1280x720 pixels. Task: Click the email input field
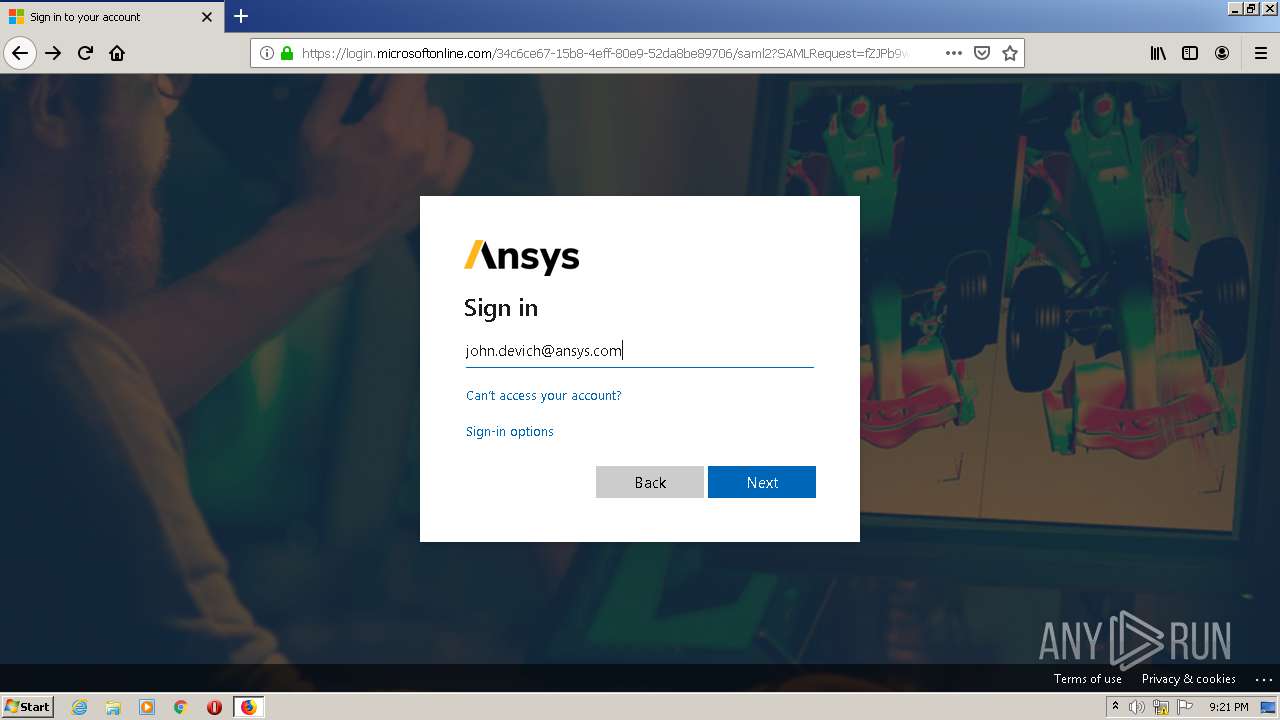640,350
